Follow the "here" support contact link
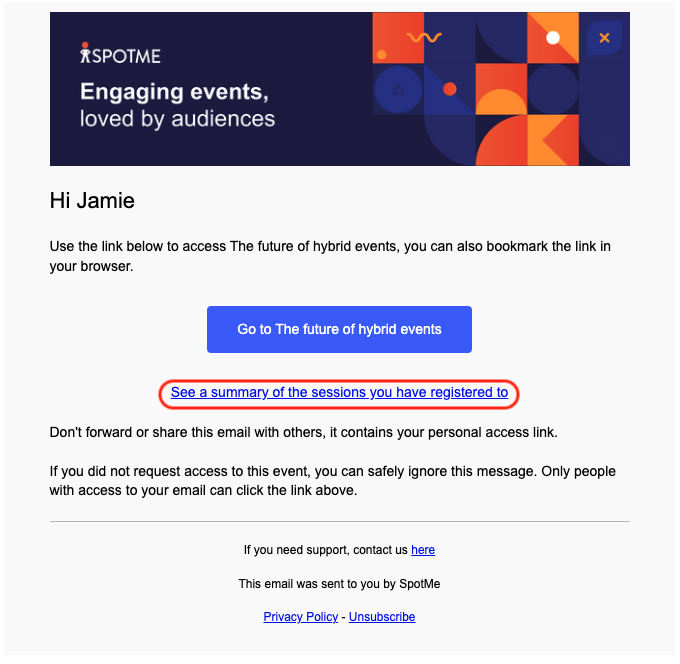 423,550
